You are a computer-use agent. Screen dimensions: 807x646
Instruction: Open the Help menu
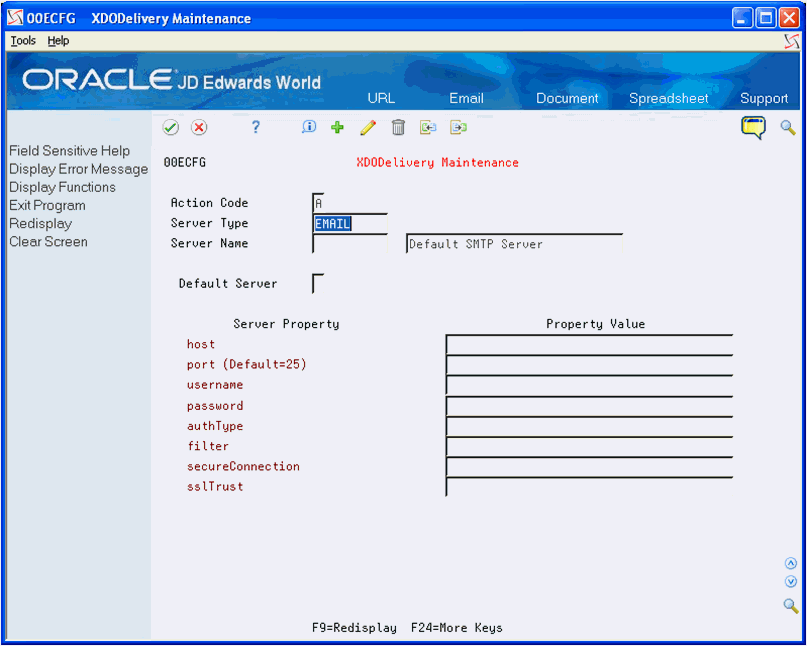58,41
